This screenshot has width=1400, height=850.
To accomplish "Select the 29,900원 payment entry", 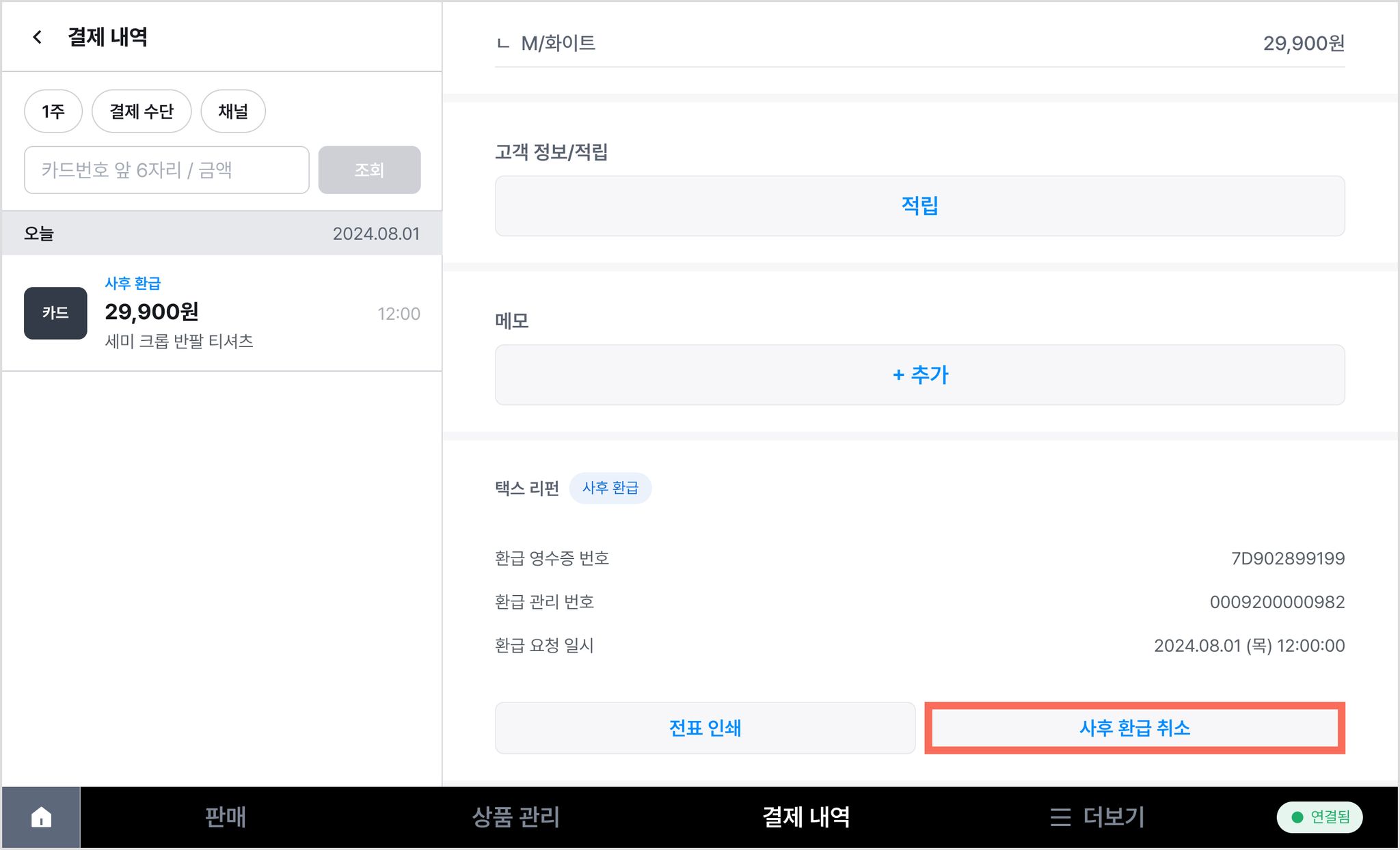I will tap(222, 313).
